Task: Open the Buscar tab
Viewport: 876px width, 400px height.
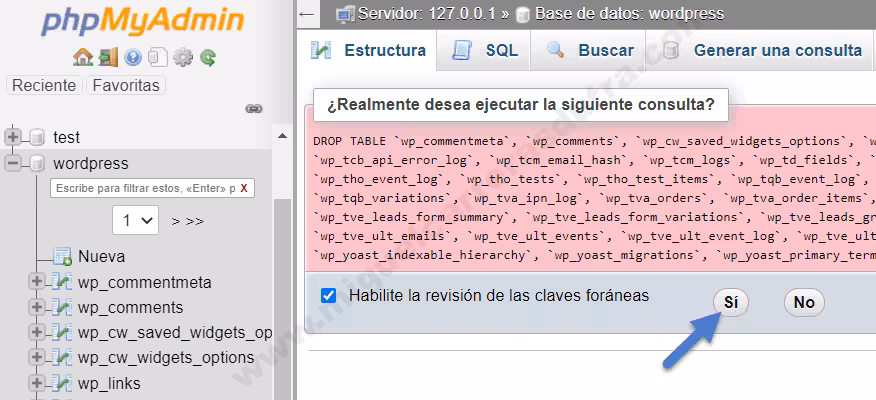Action: pos(588,50)
